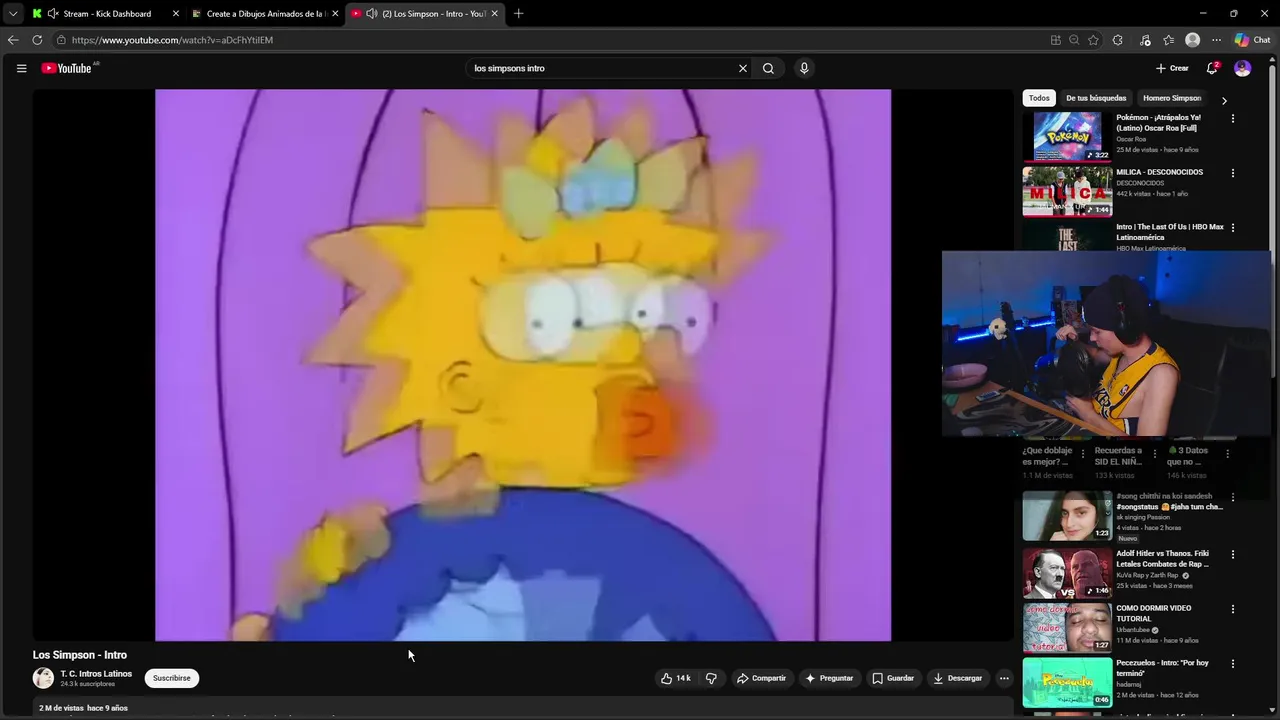Viewport: 1280px width, 720px height.
Task: Close the Create a Dibujos Animados tab
Action: tap(335, 14)
